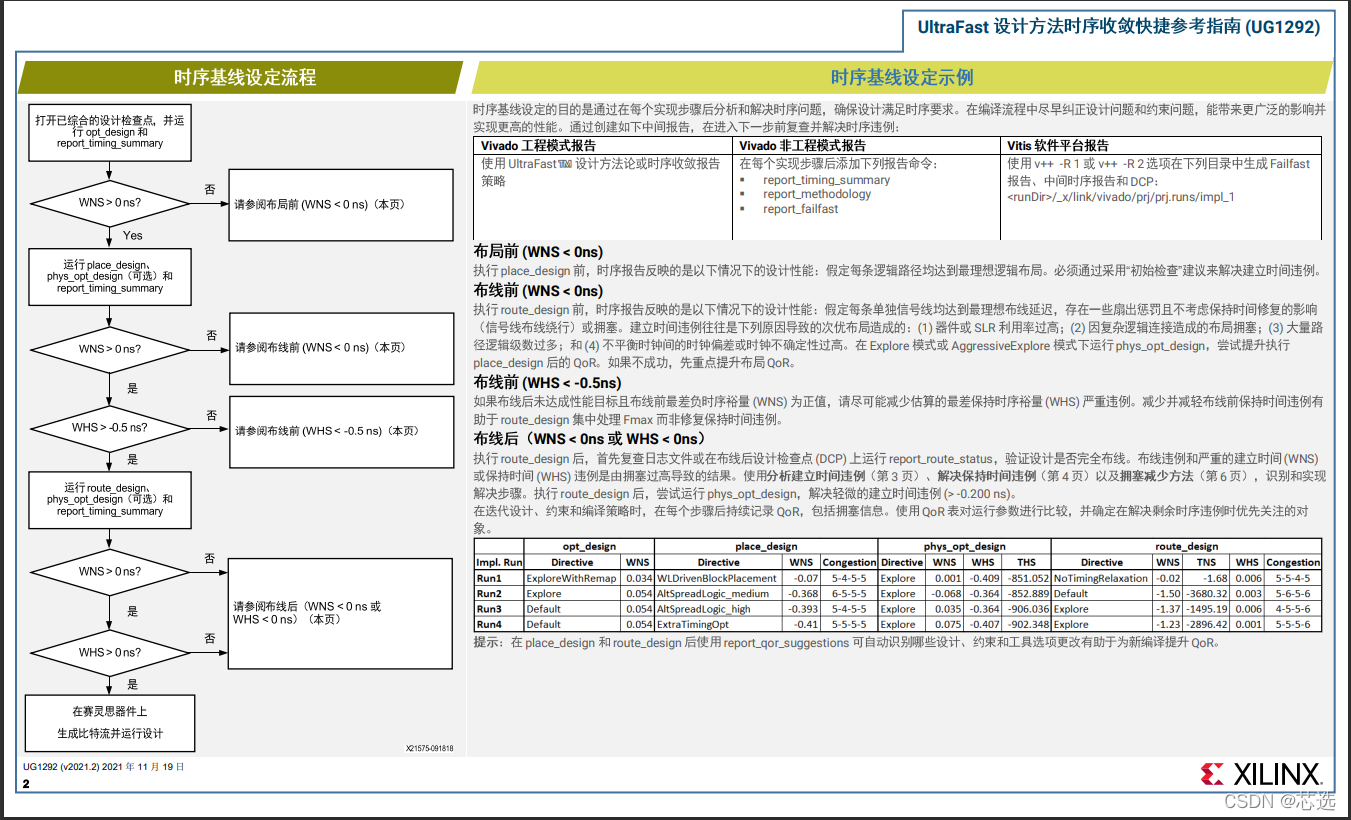Click the phys_opt_design table group header
This screenshot has height=820, width=1351.
point(964,546)
